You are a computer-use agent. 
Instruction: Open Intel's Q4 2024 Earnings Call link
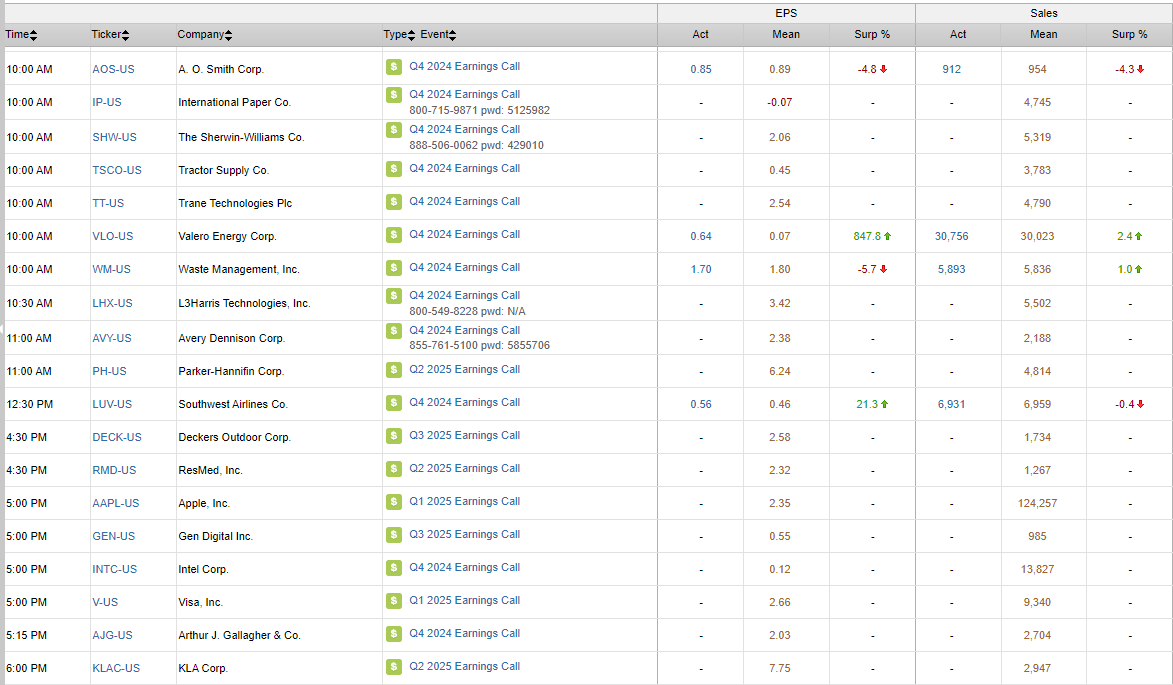(465, 567)
